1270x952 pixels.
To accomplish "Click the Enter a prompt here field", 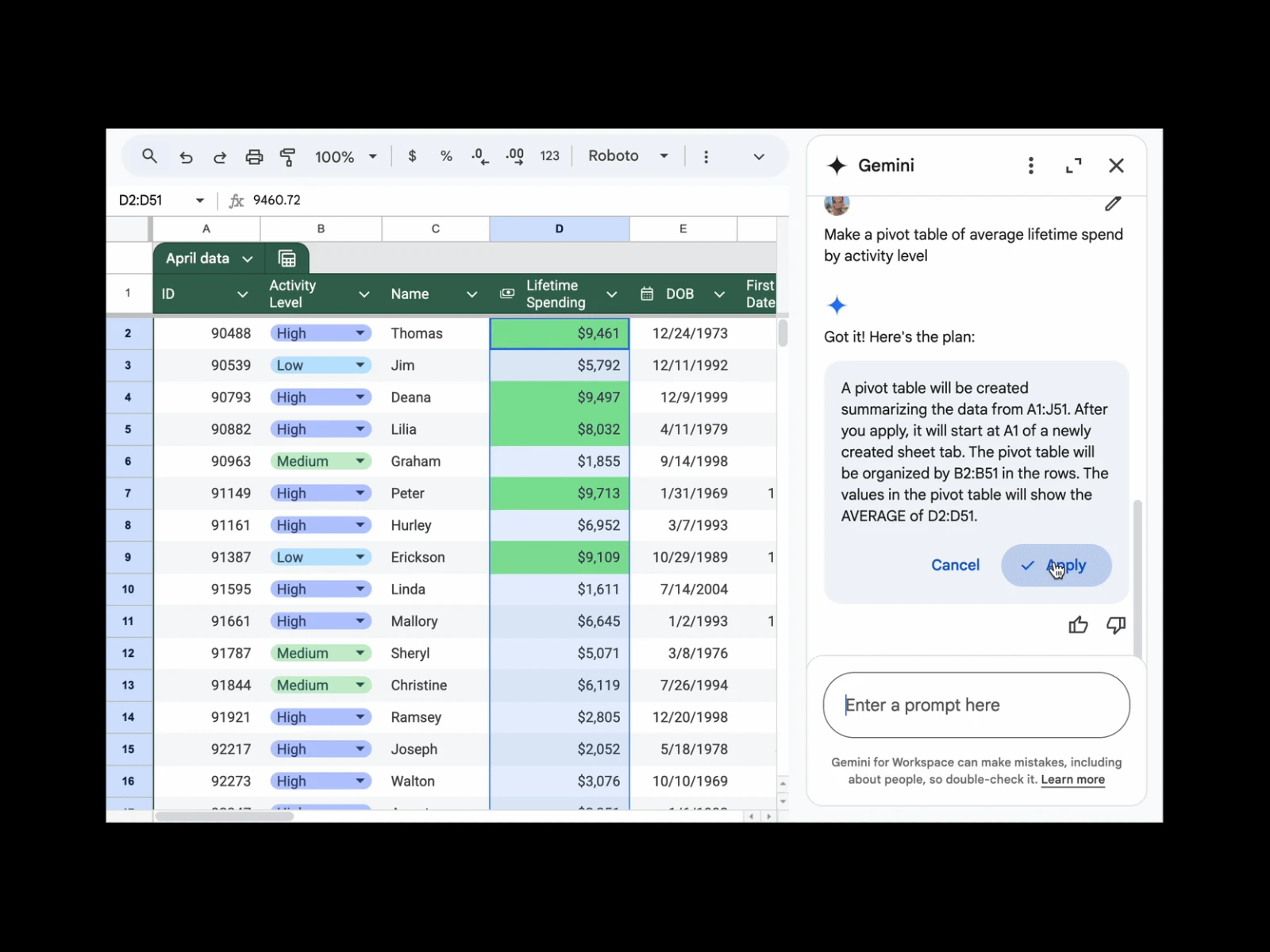I will tap(976, 705).
